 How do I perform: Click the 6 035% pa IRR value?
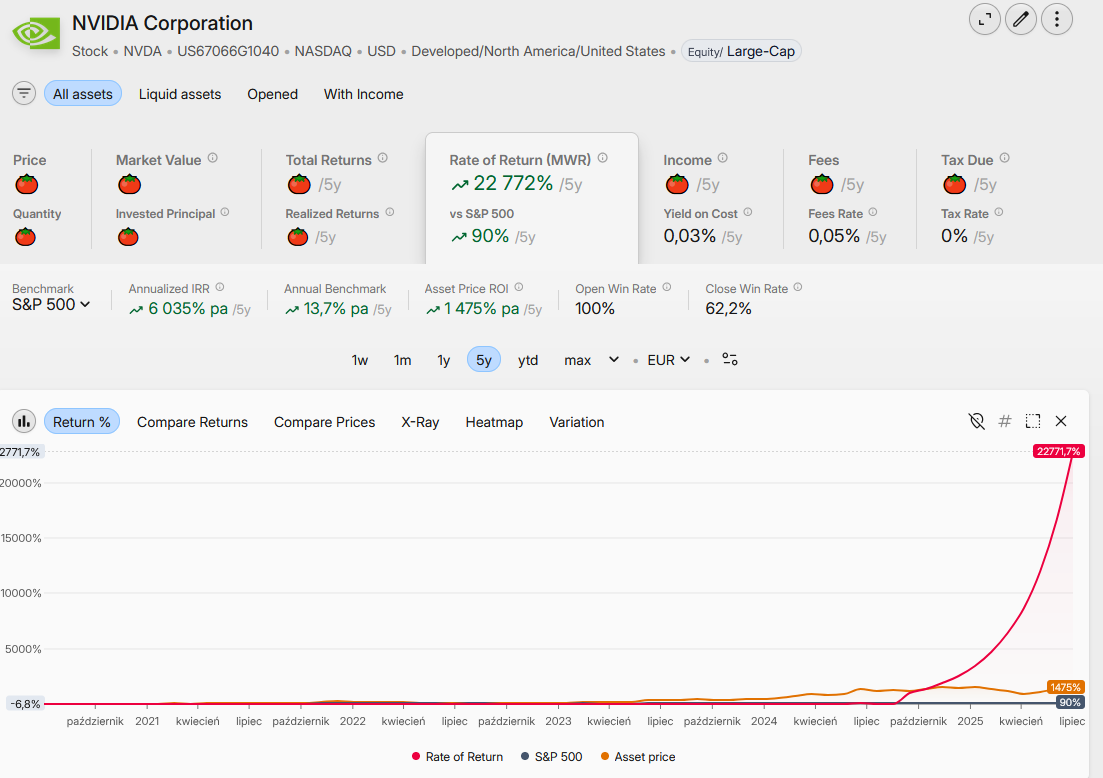(188, 309)
